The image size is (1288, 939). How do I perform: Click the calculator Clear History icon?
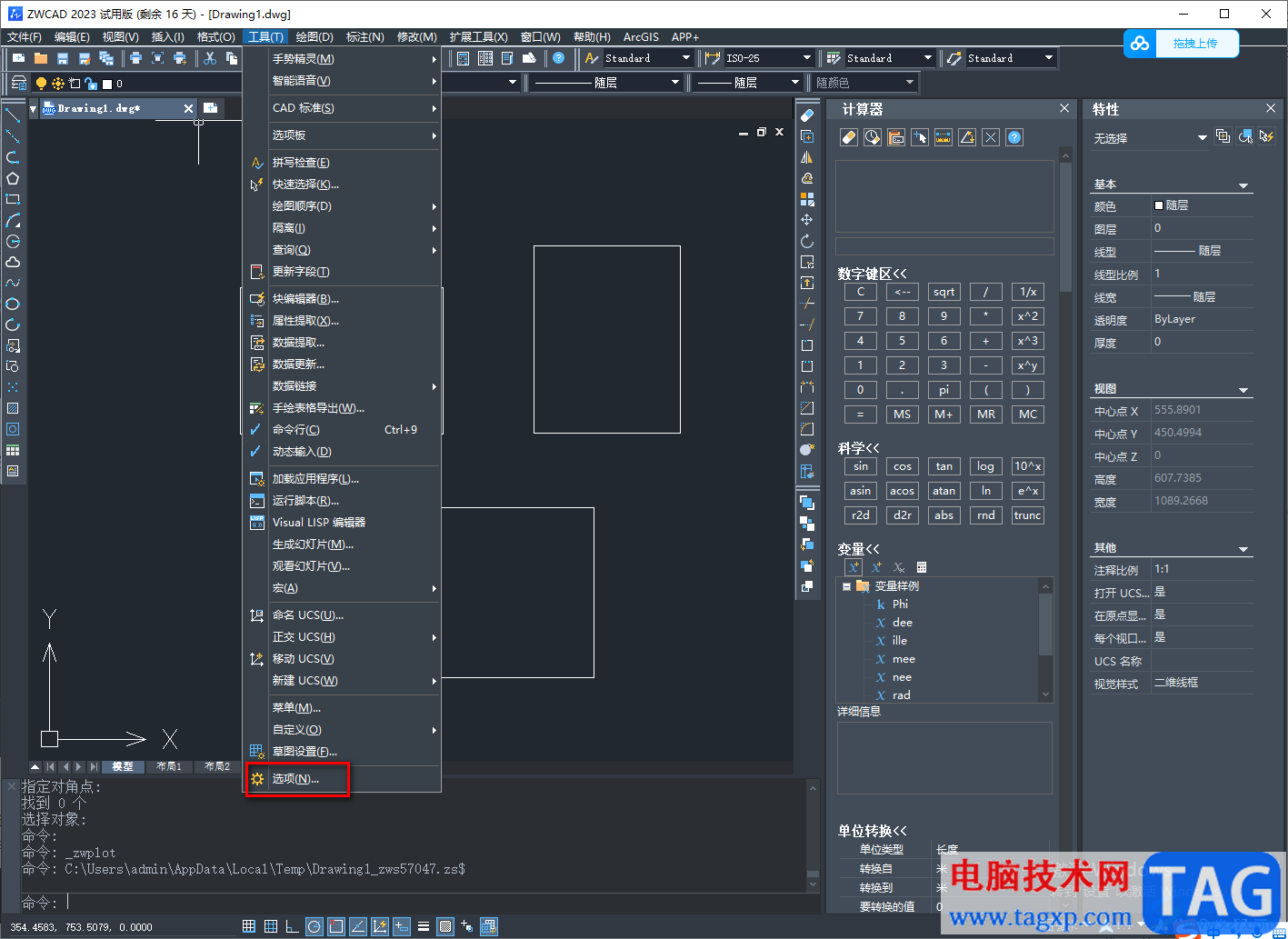pyautogui.click(x=873, y=137)
